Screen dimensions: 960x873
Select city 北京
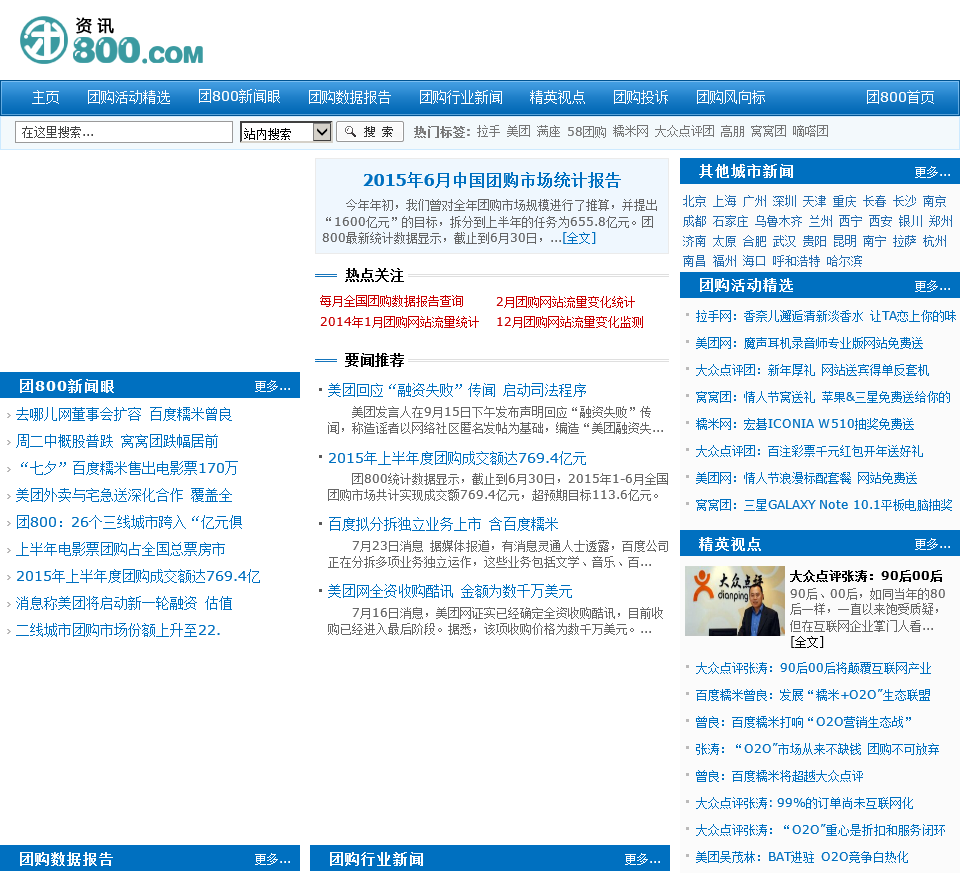694,201
